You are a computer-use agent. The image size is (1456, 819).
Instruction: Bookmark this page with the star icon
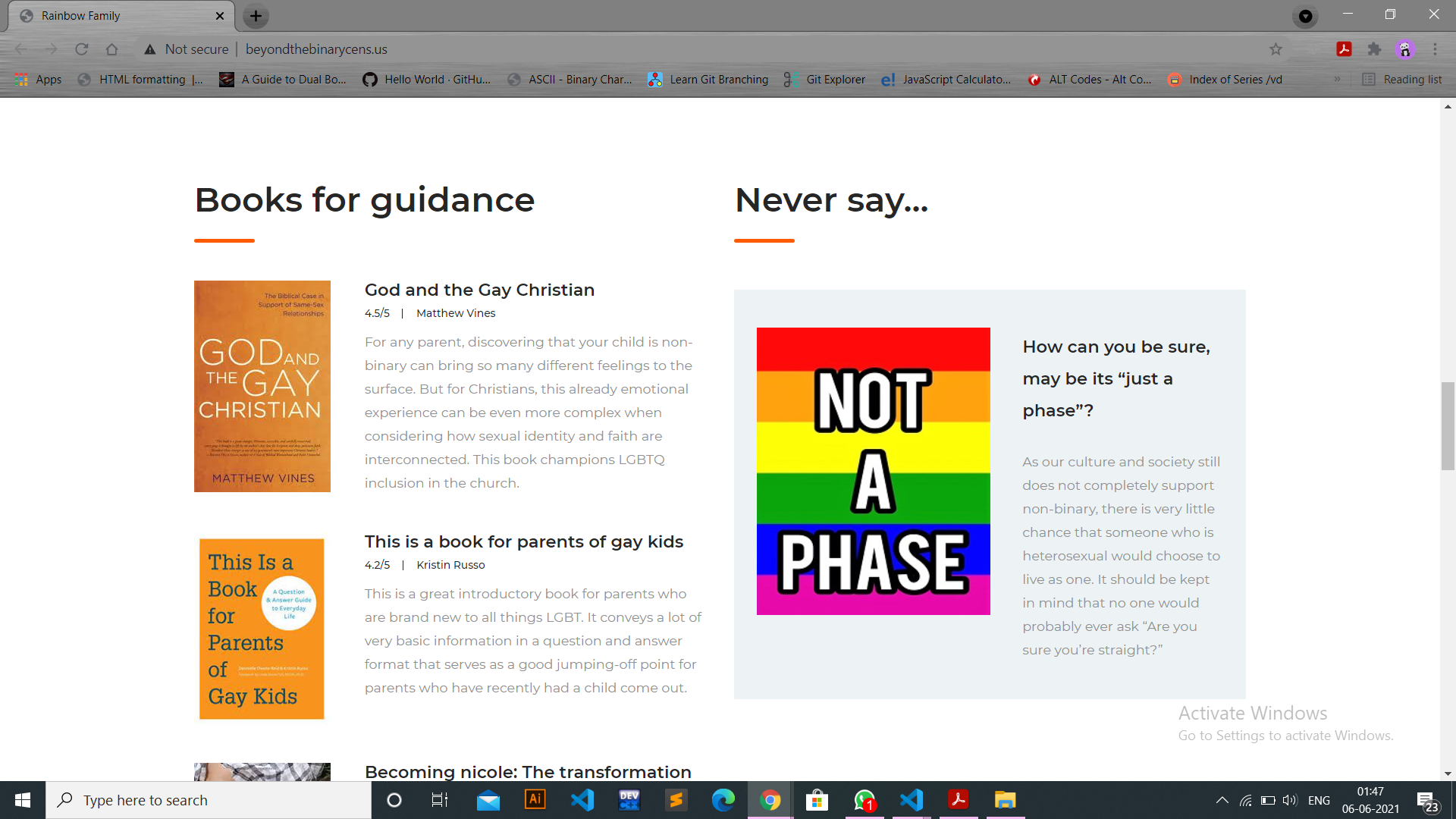pyautogui.click(x=1276, y=49)
